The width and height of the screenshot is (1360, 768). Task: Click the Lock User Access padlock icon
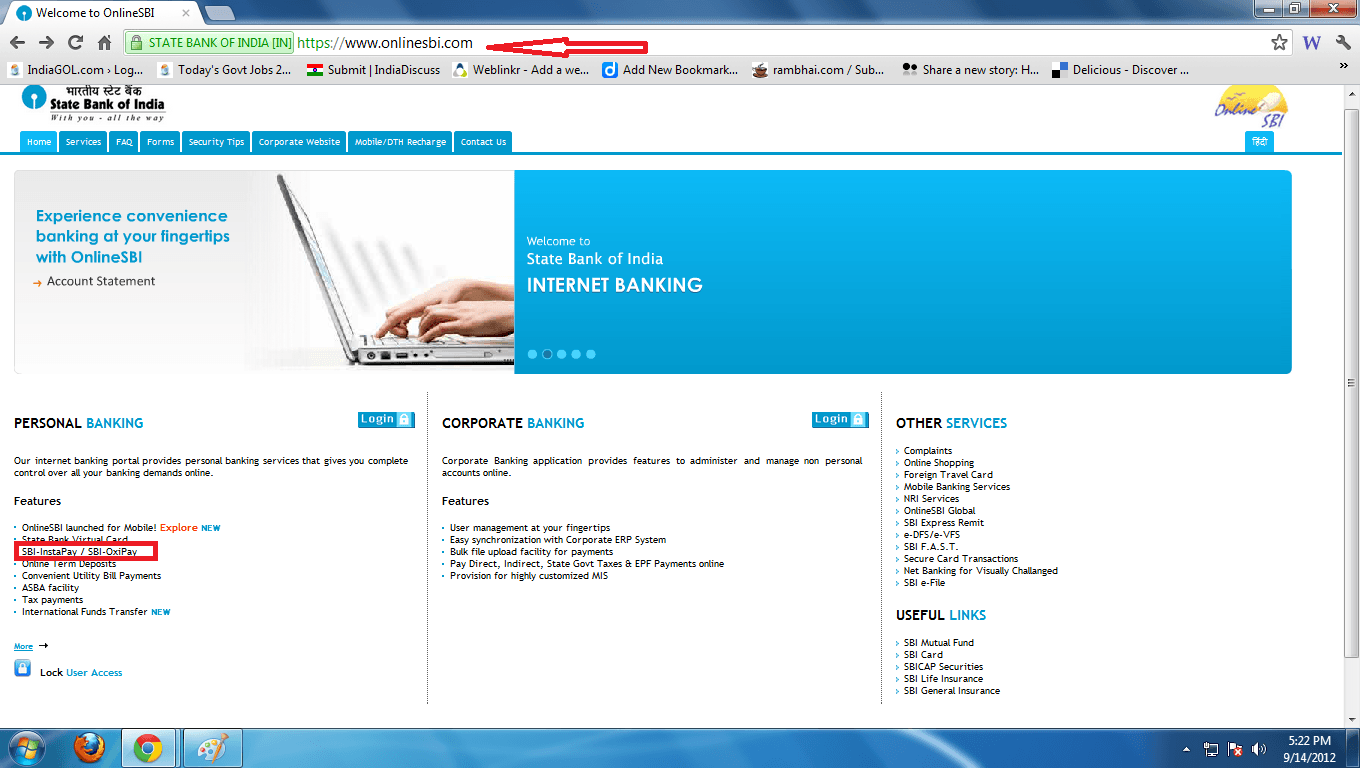click(x=22, y=669)
